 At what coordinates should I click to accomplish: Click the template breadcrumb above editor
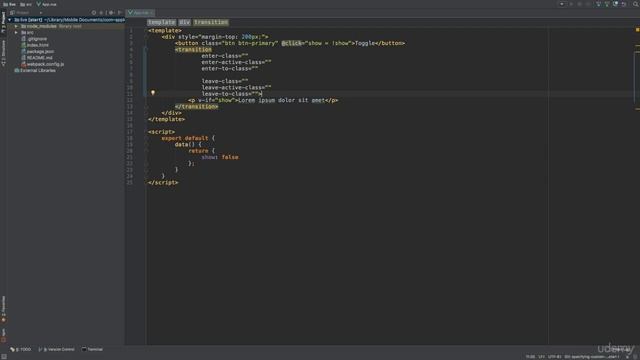162,22
